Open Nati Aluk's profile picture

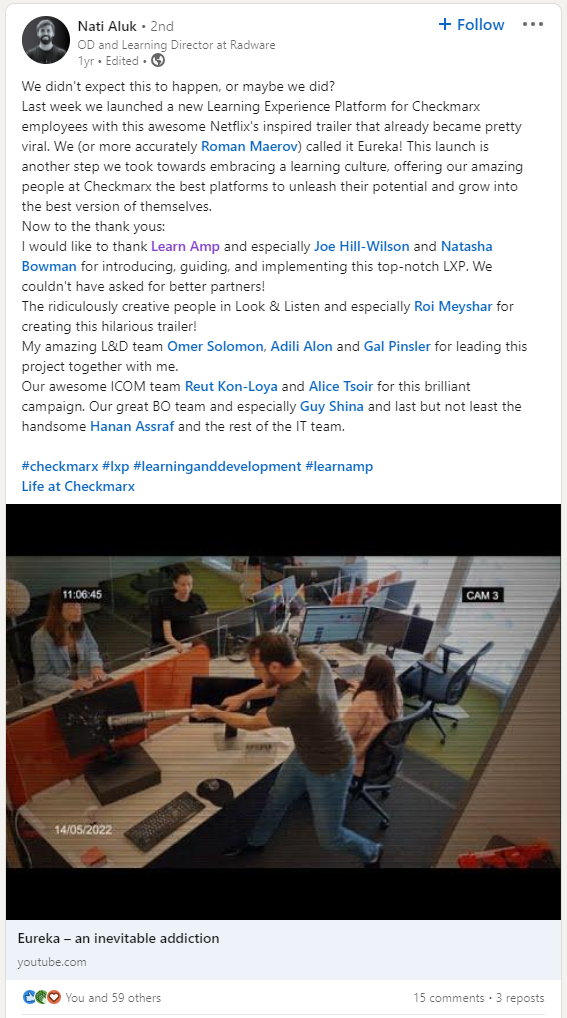(45, 40)
